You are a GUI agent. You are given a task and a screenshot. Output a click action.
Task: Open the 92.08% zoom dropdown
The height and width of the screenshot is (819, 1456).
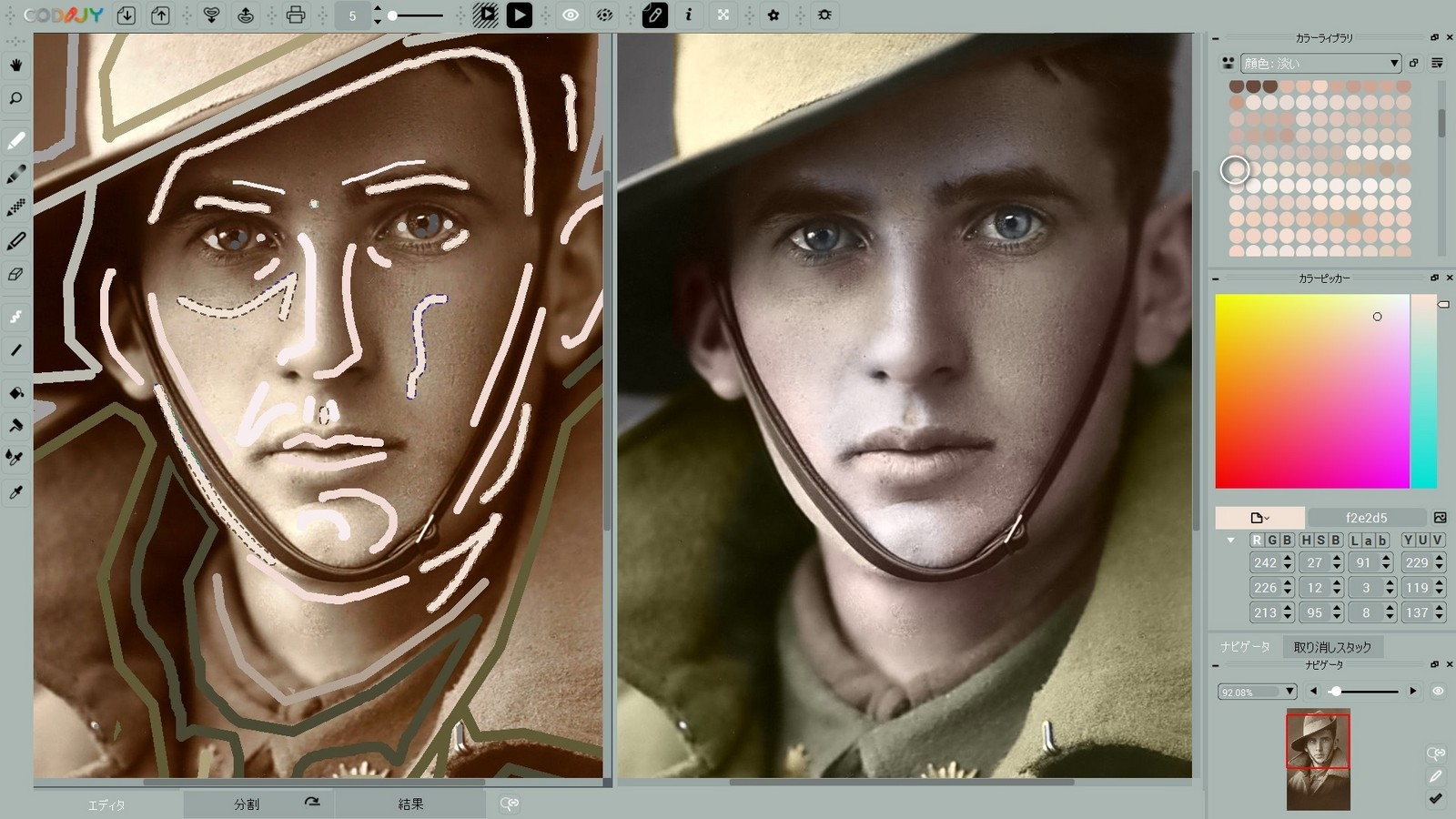pos(1257,692)
